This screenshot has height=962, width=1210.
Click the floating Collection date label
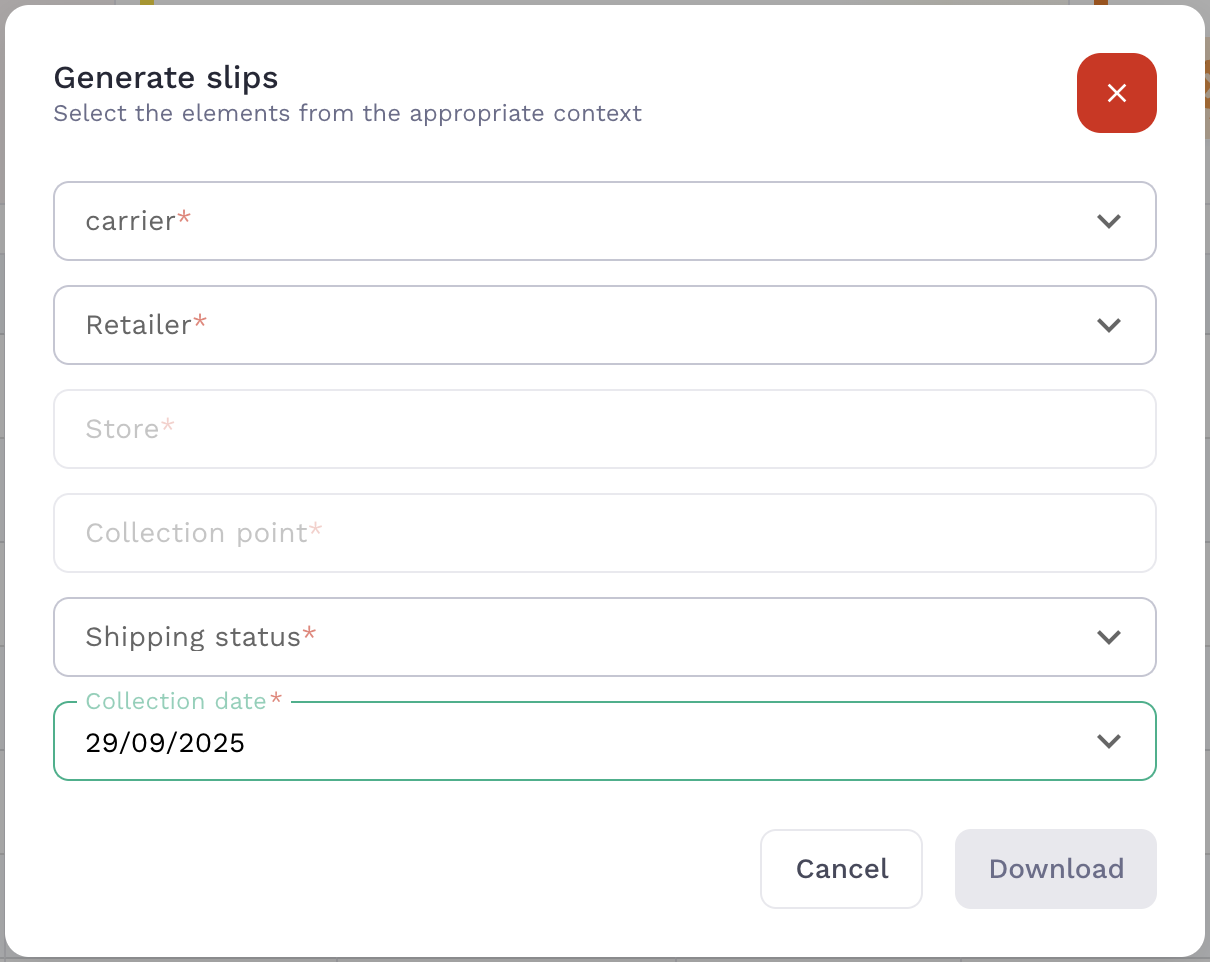tap(176, 701)
